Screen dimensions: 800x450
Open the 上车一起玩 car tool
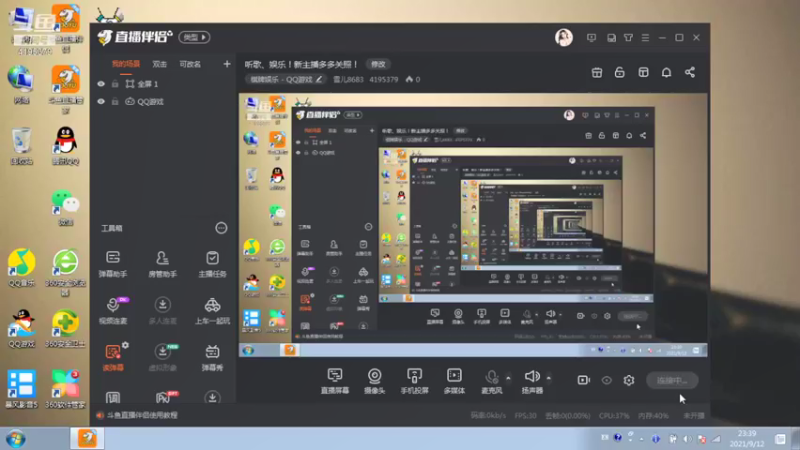[212, 310]
